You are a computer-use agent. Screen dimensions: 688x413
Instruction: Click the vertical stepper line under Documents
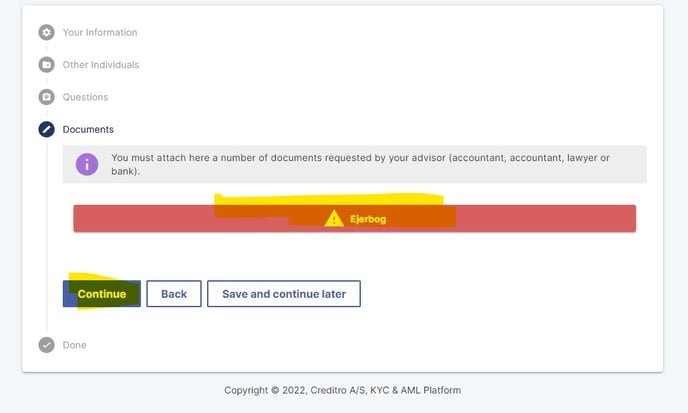tap(47, 235)
